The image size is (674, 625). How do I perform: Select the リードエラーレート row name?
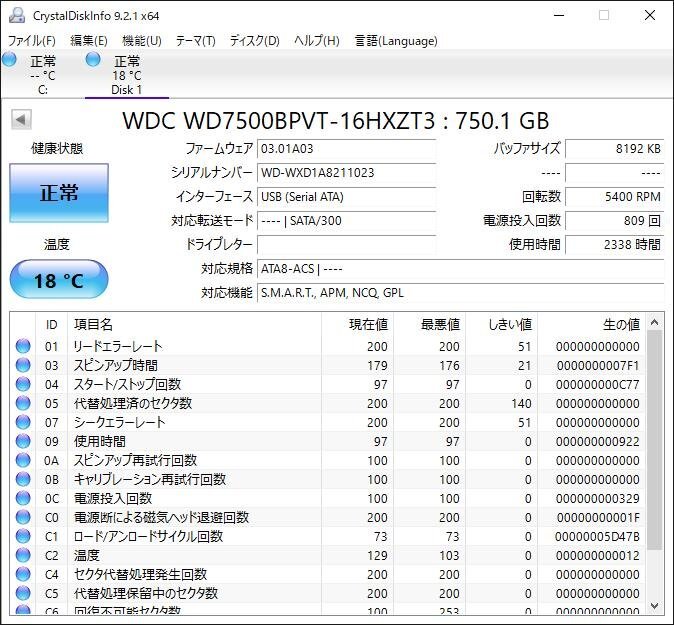118,346
